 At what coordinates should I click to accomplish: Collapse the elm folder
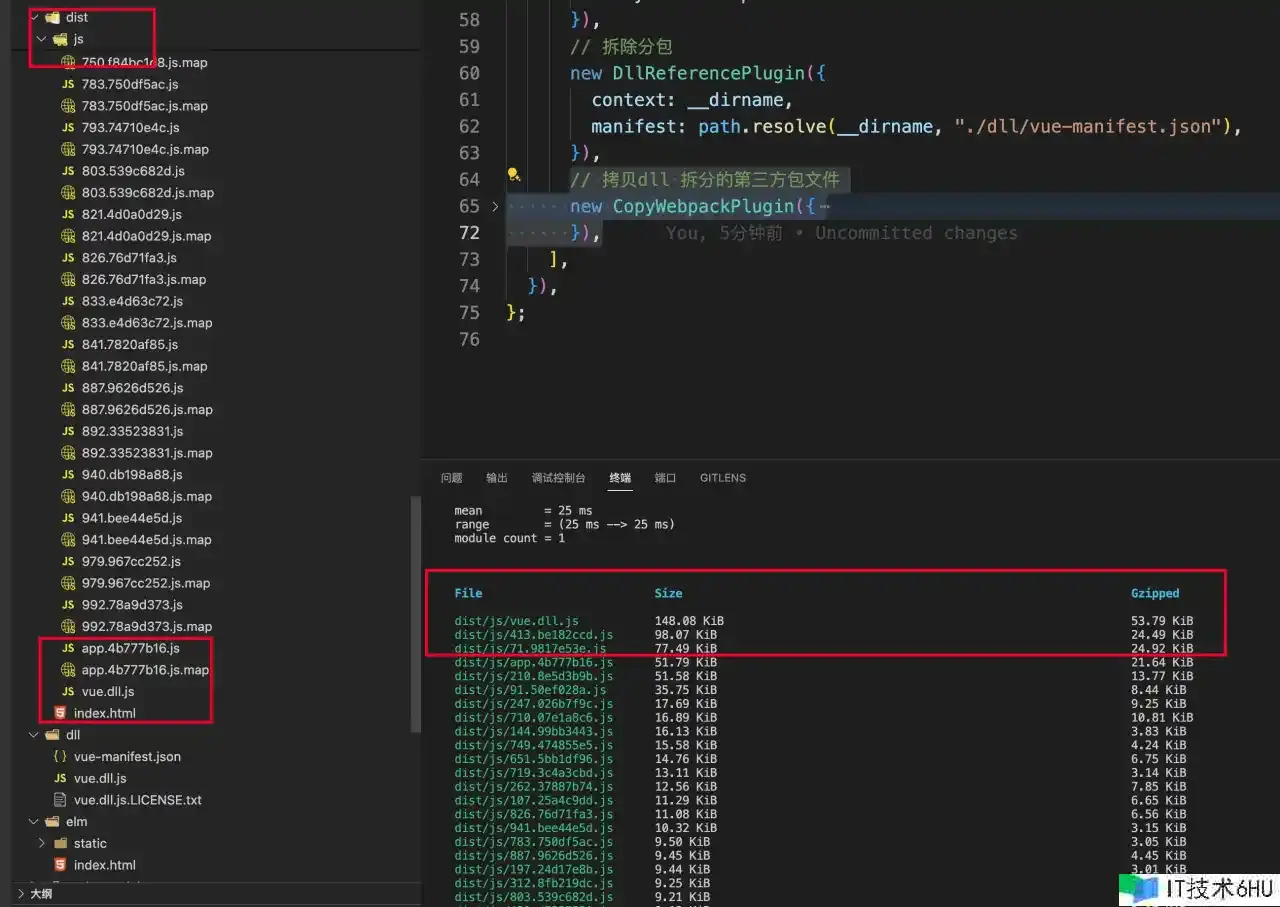pyautogui.click(x=35, y=822)
